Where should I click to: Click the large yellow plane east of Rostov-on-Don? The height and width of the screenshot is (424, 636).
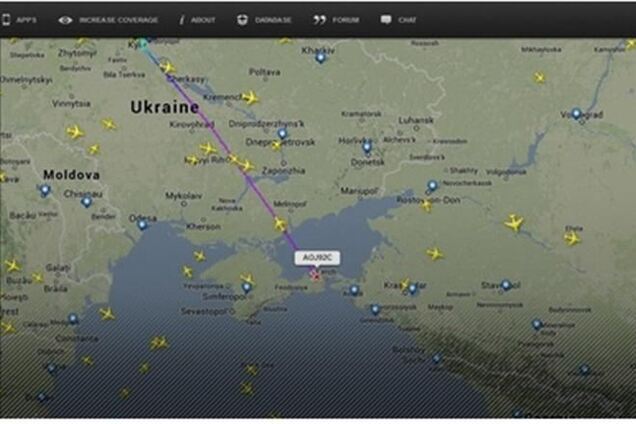514,223
